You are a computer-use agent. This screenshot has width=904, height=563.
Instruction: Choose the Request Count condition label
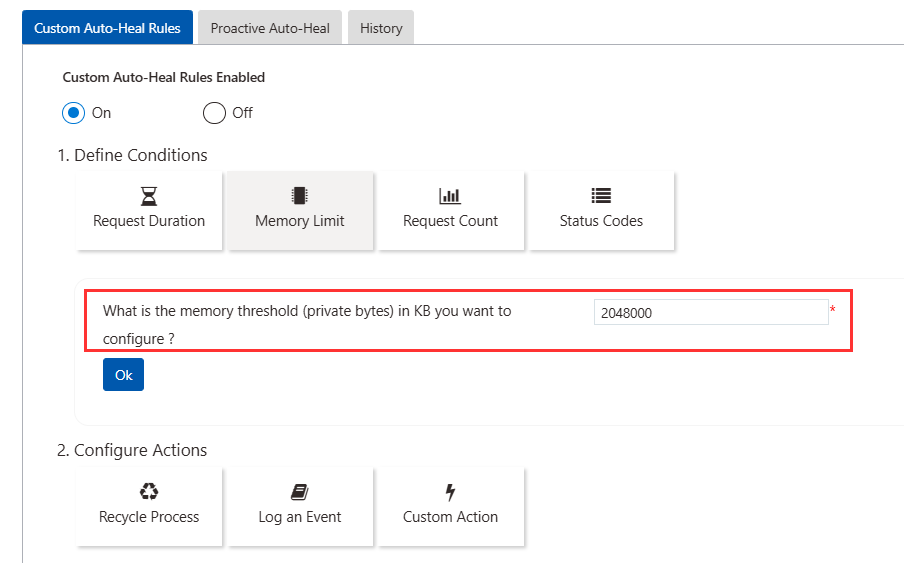450,221
